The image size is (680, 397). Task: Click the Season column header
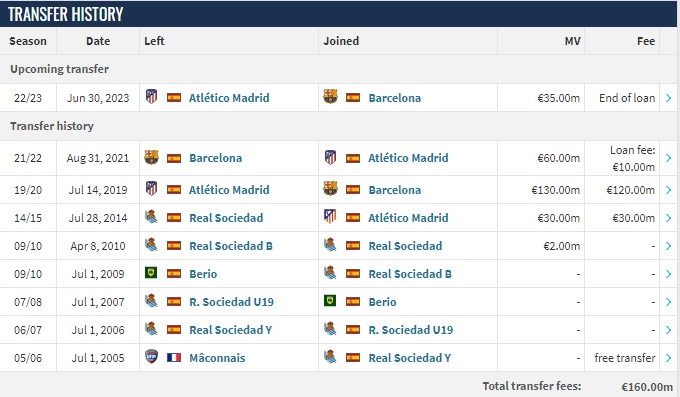click(x=28, y=41)
